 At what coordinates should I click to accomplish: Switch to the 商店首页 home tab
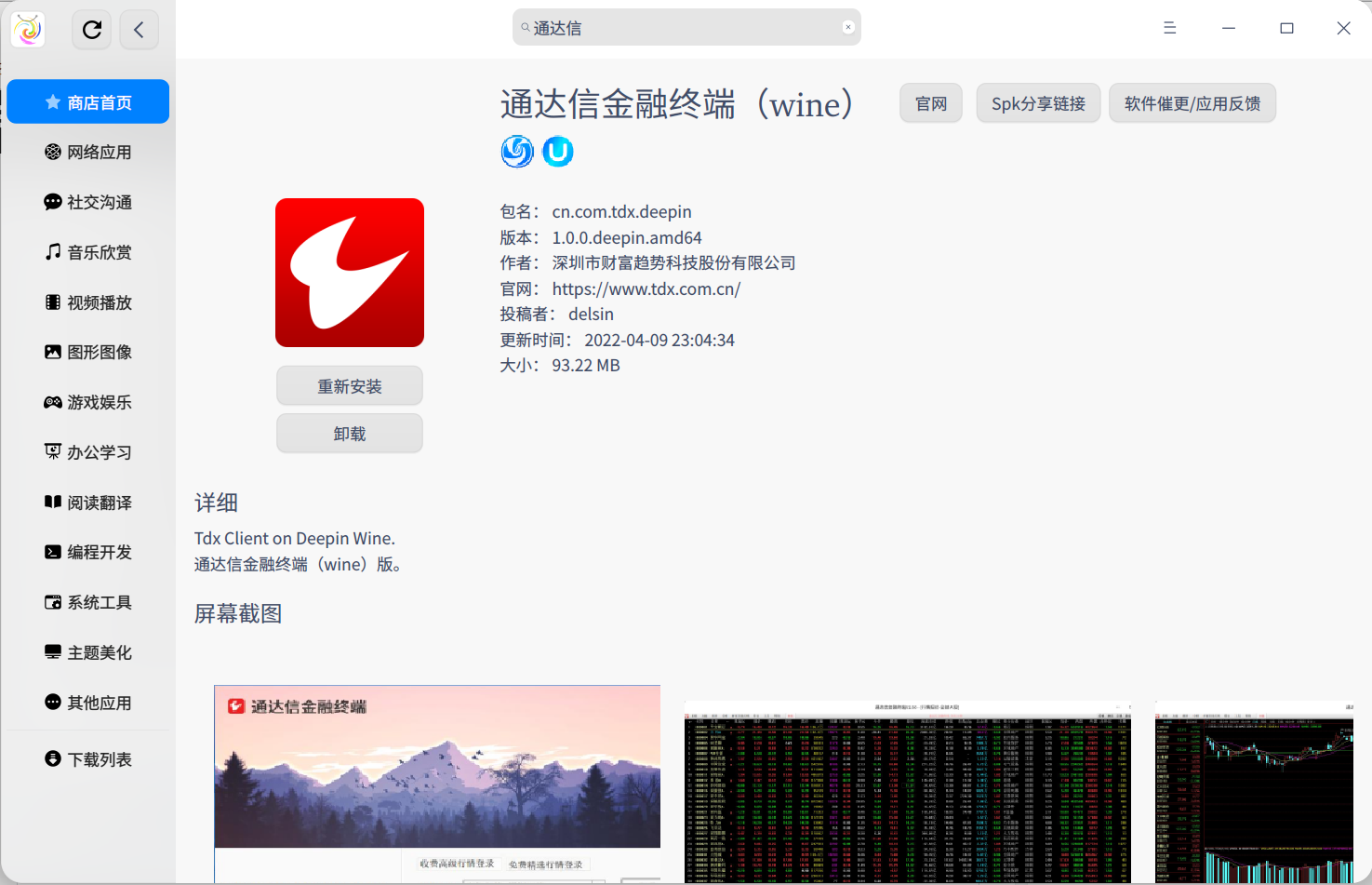coord(87,101)
